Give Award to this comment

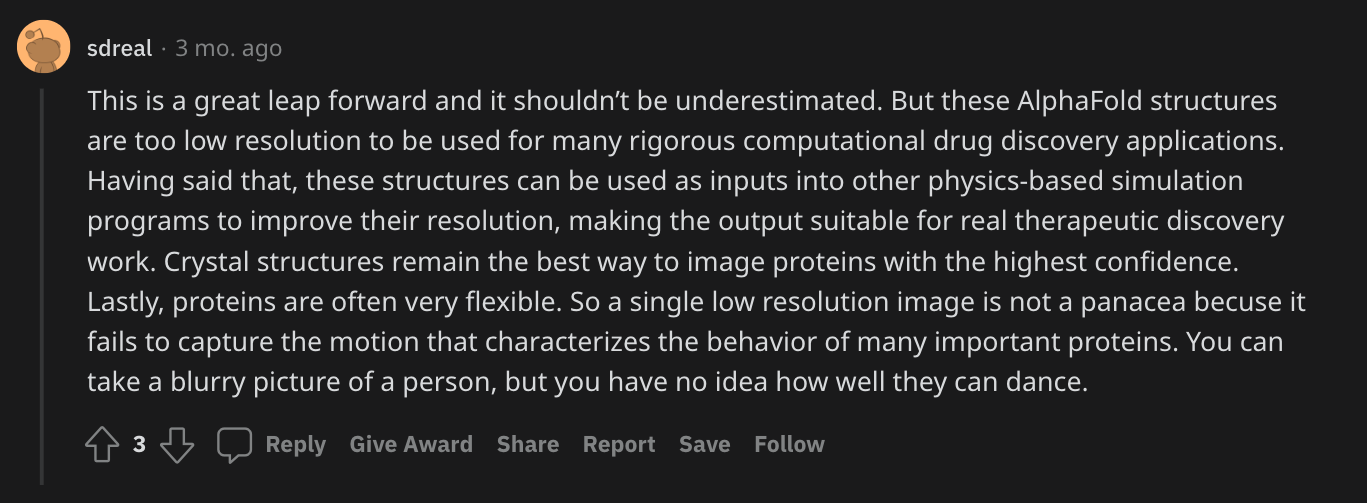point(411,445)
